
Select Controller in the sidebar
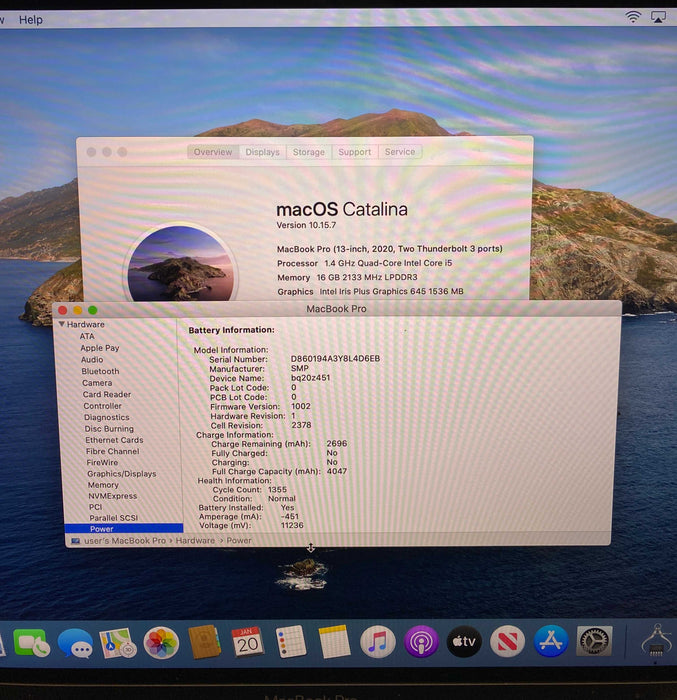pyautogui.click(x=102, y=406)
